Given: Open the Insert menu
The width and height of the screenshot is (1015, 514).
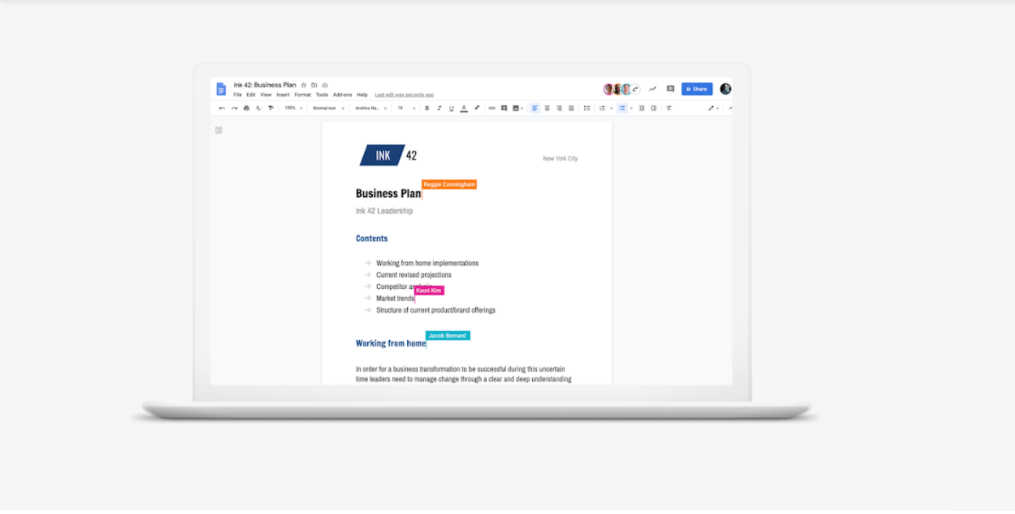Looking at the screenshot, I should pos(283,95).
